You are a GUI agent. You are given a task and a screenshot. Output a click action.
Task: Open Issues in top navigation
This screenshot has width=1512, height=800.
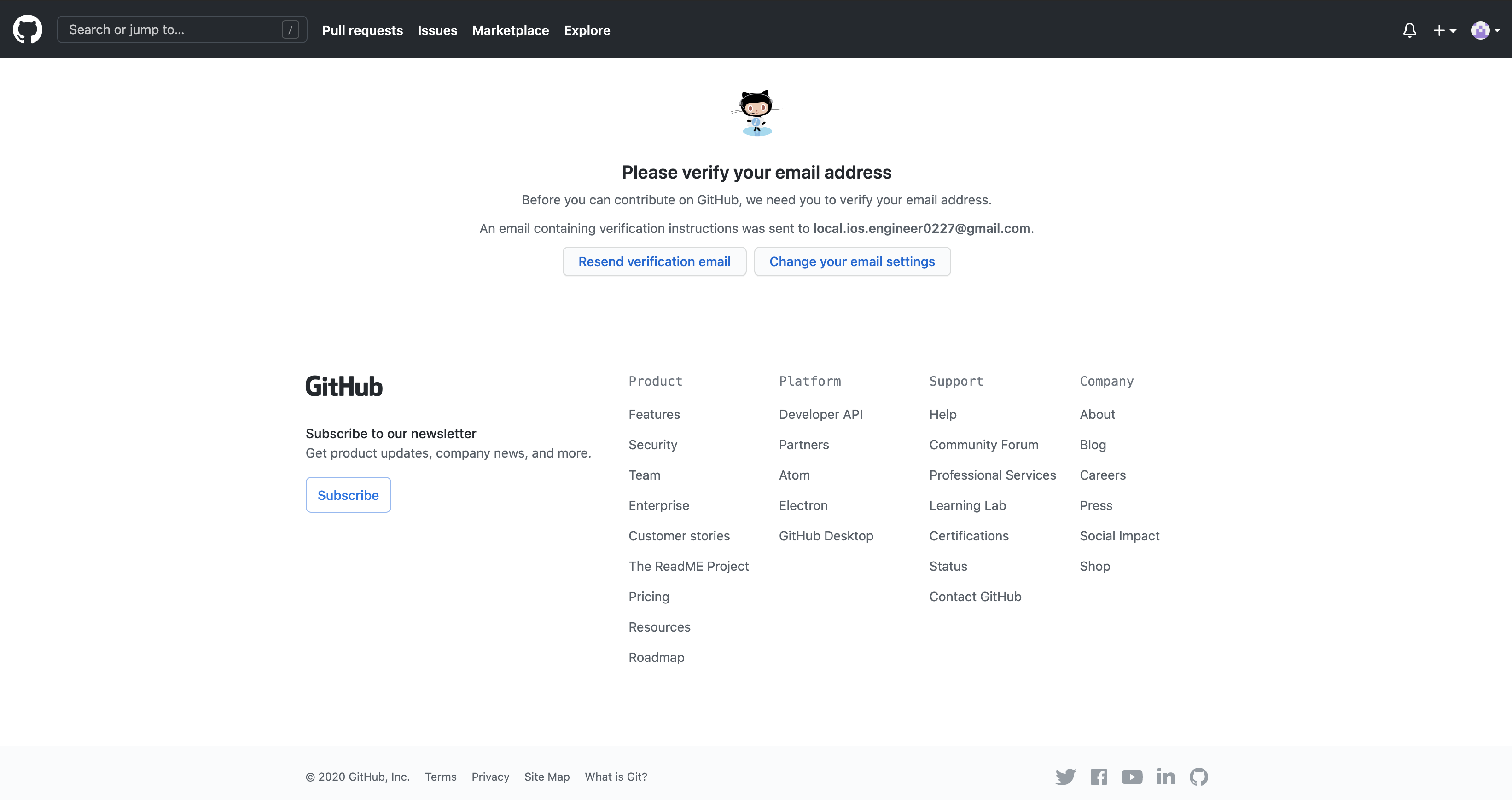[437, 30]
